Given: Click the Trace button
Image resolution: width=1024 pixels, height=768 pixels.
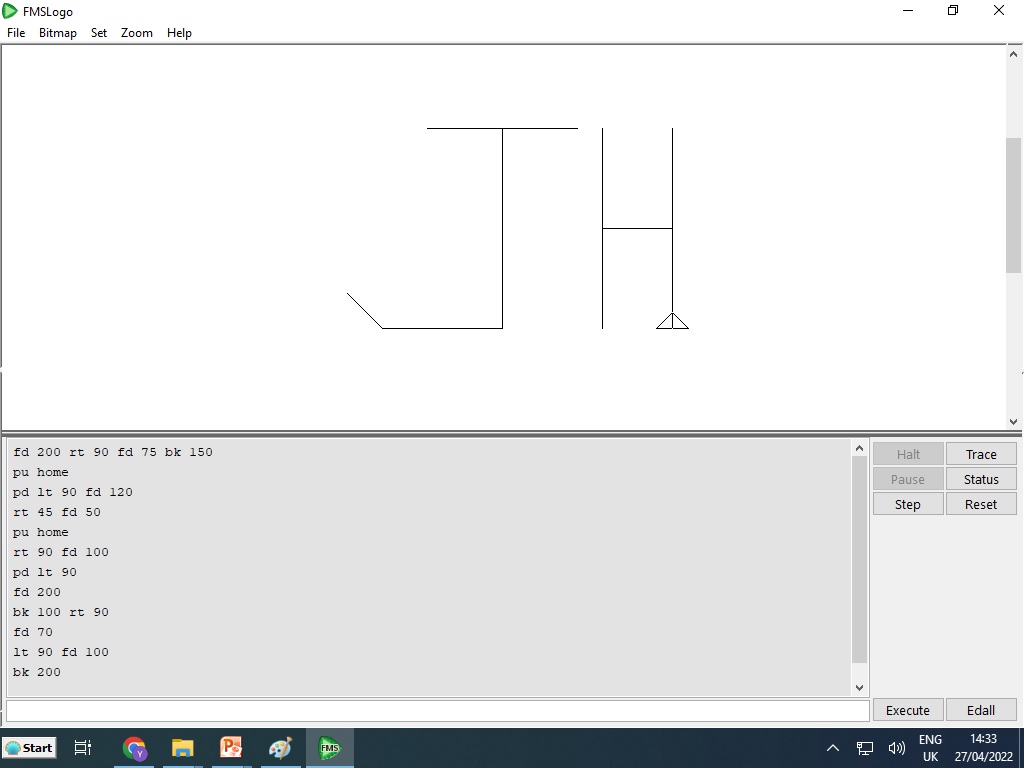Looking at the screenshot, I should 981,454.
